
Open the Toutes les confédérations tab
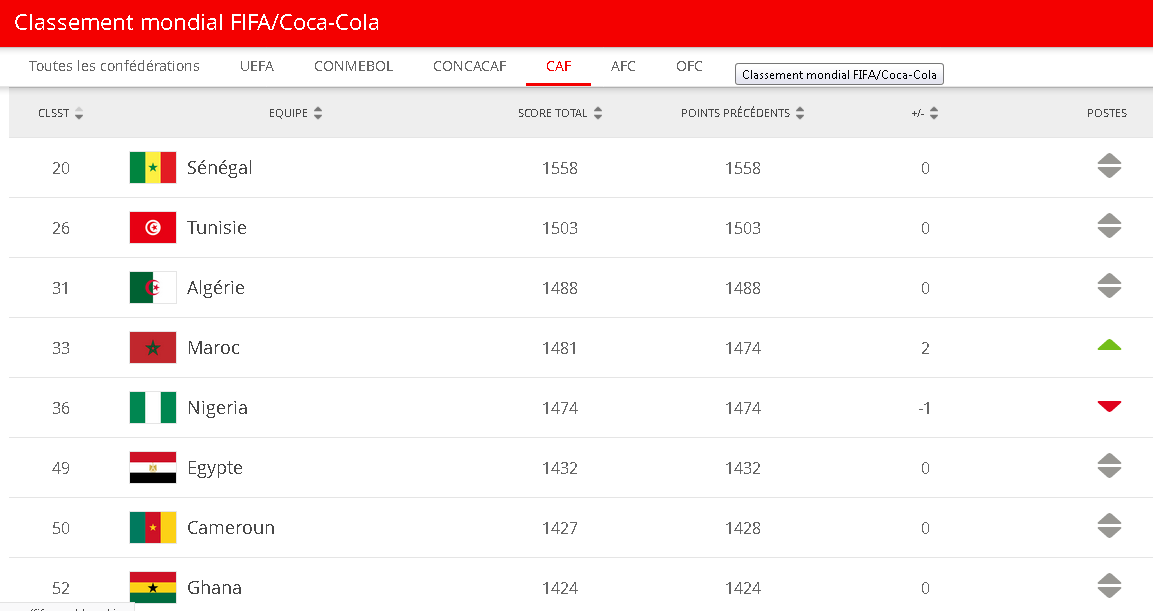[114, 66]
